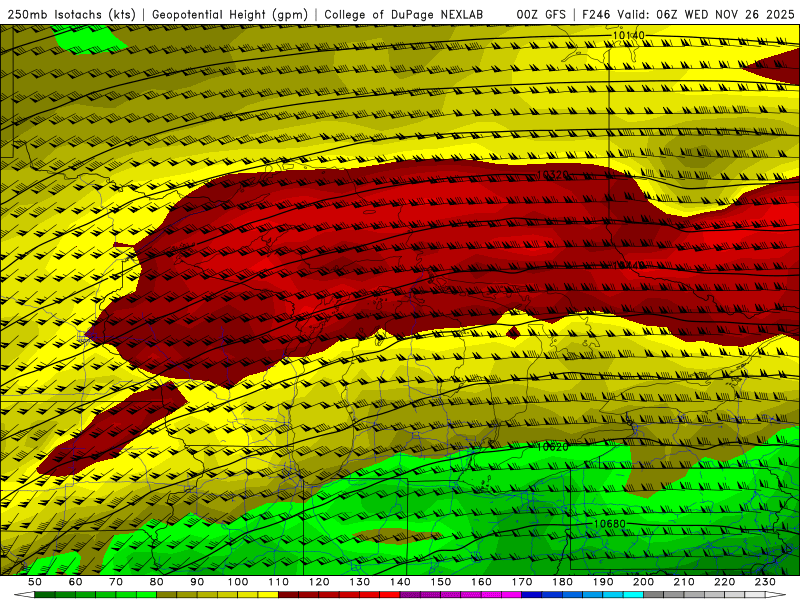
Task: Click the 180 knot label on the color scale
Action: pyautogui.click(x=562, y=582)
